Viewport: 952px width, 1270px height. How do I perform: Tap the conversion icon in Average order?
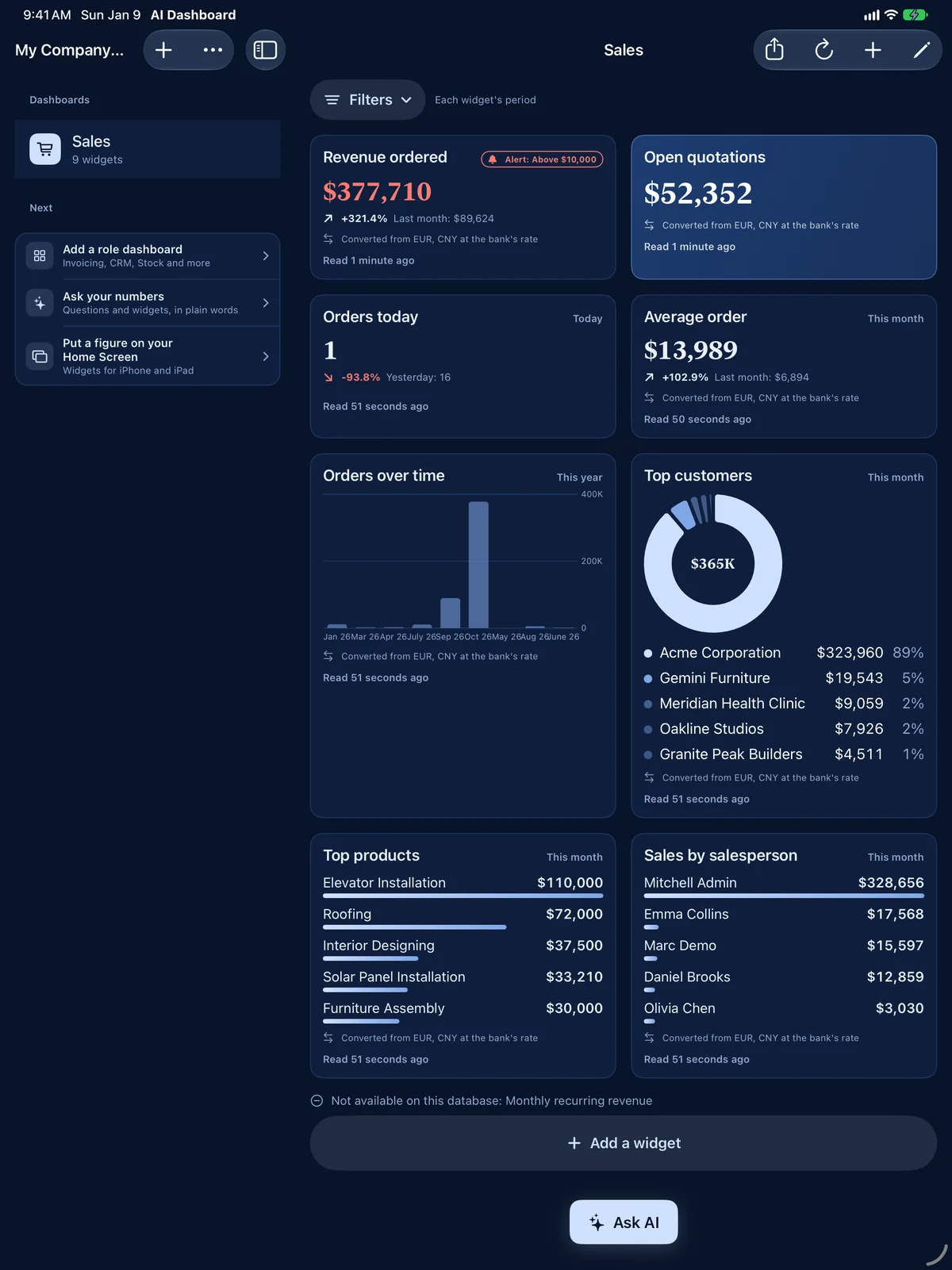pyautogui.click(x=650, y=397)
